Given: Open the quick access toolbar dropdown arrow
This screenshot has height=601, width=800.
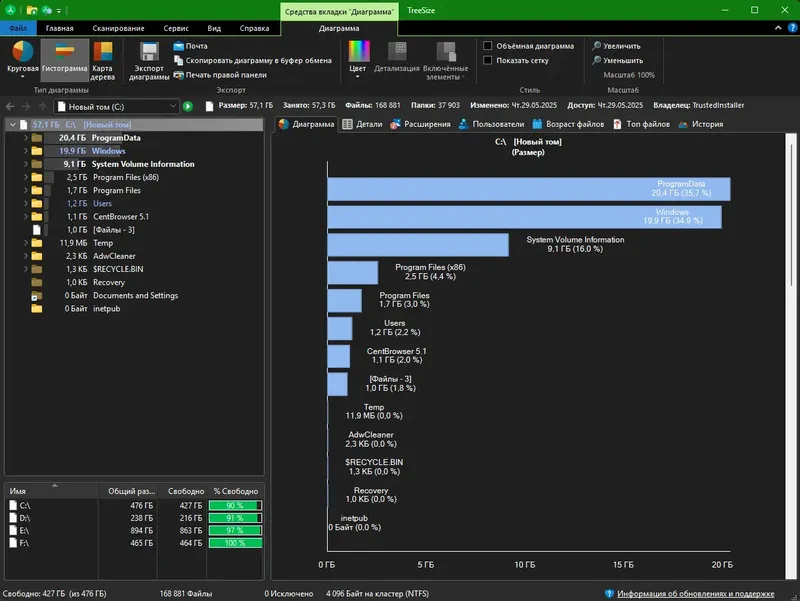Looking at the screenshot, I should point(59,10).
